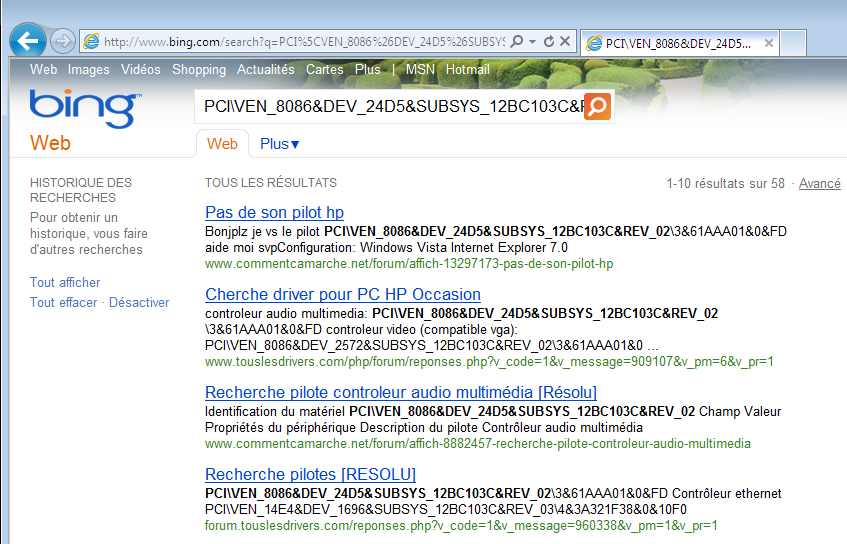Go back with the browser back arrow

(27, 41)
